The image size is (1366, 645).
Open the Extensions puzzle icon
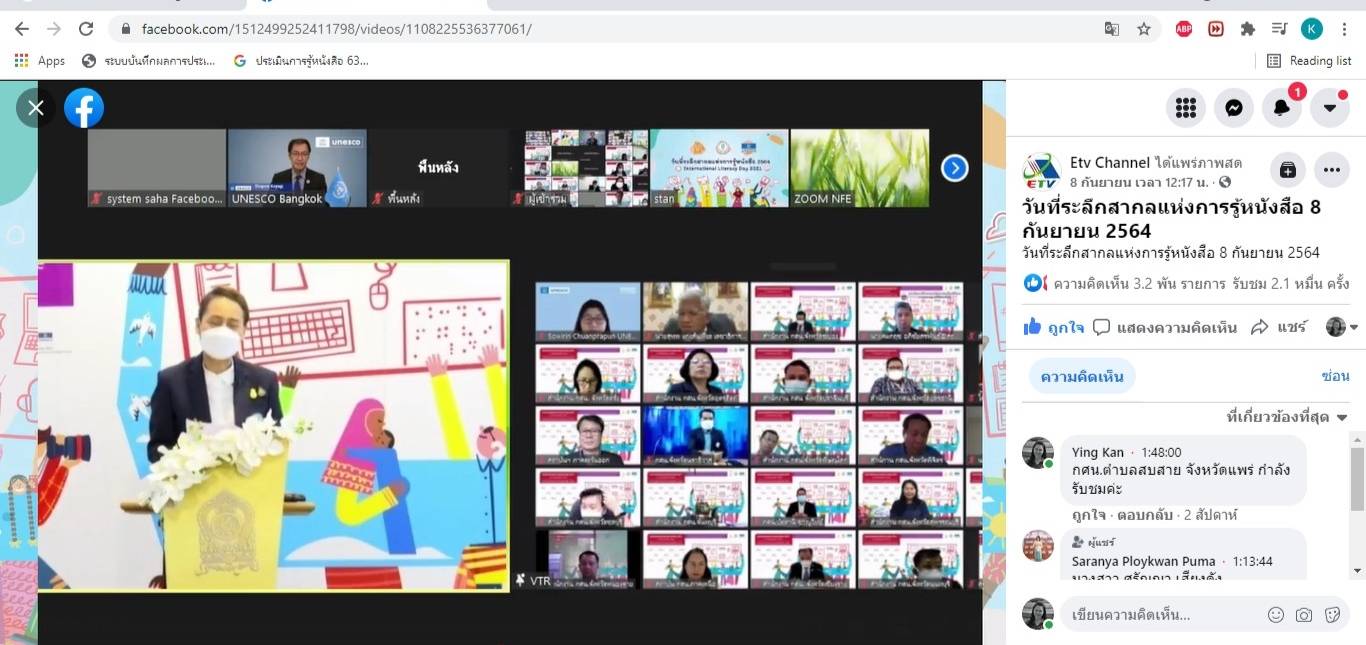(x=1248, y=29)
